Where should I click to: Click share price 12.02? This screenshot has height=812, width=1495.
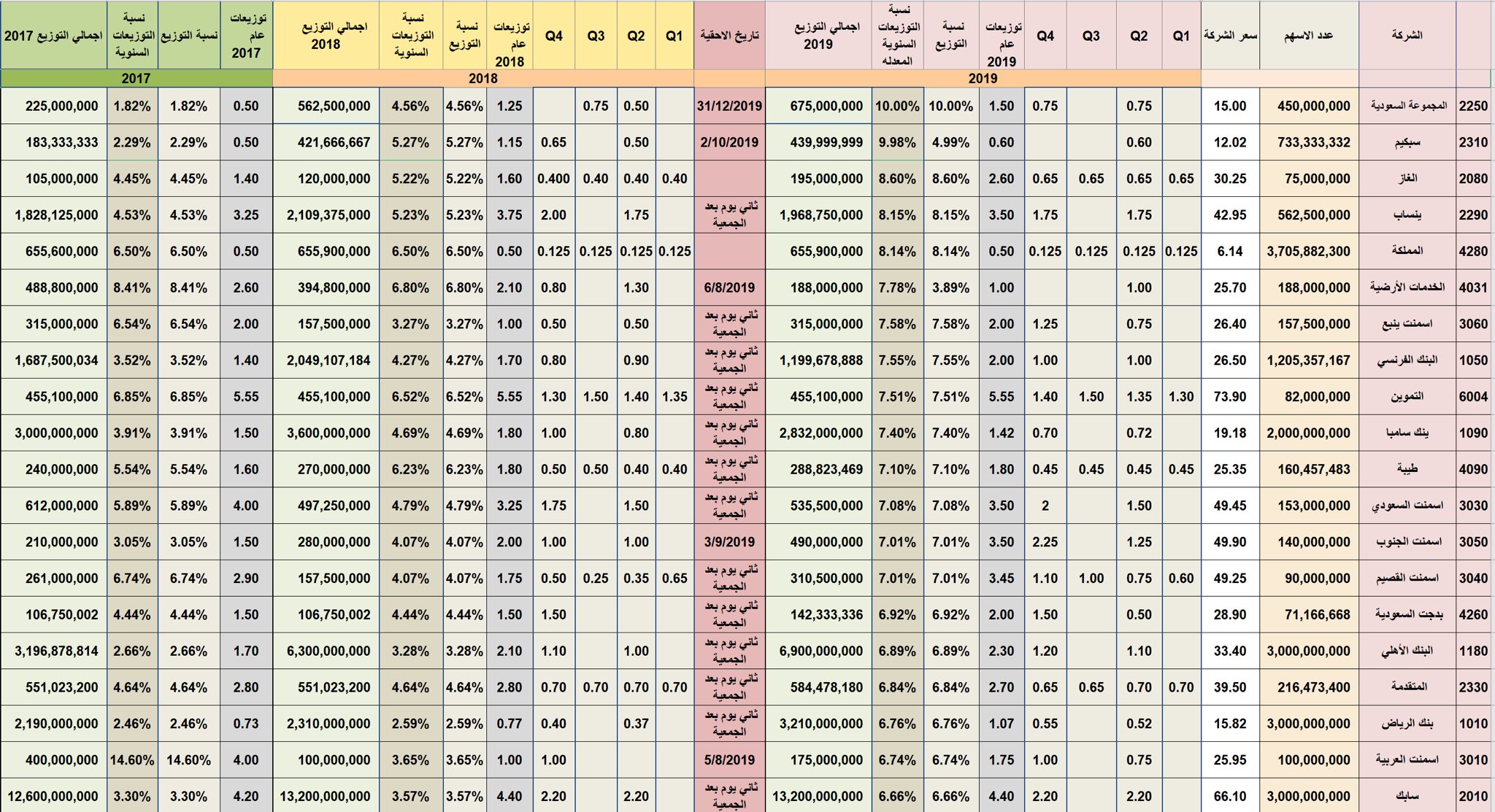[1230, 142]
